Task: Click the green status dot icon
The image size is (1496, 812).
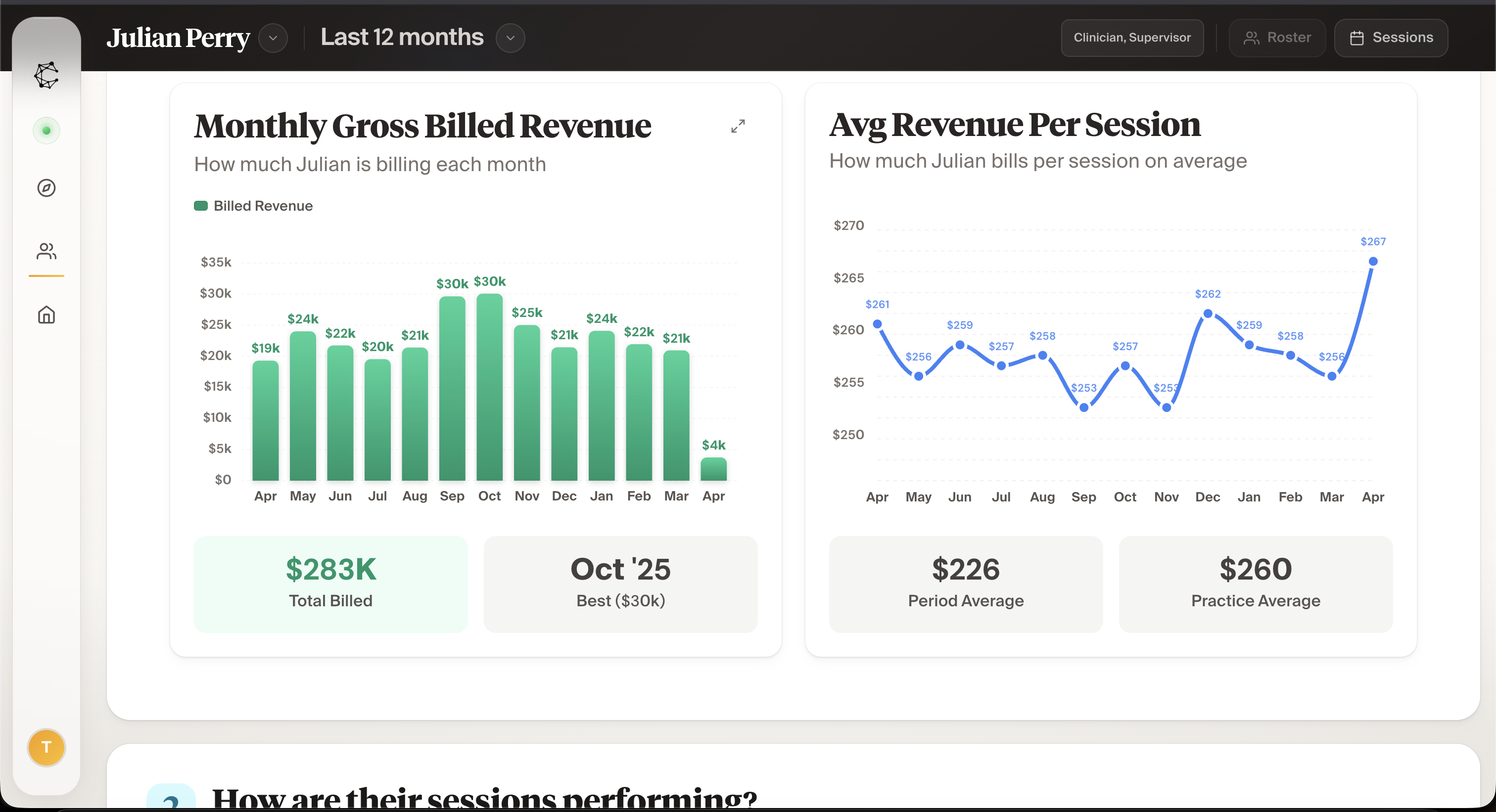Action: (47, 131)
